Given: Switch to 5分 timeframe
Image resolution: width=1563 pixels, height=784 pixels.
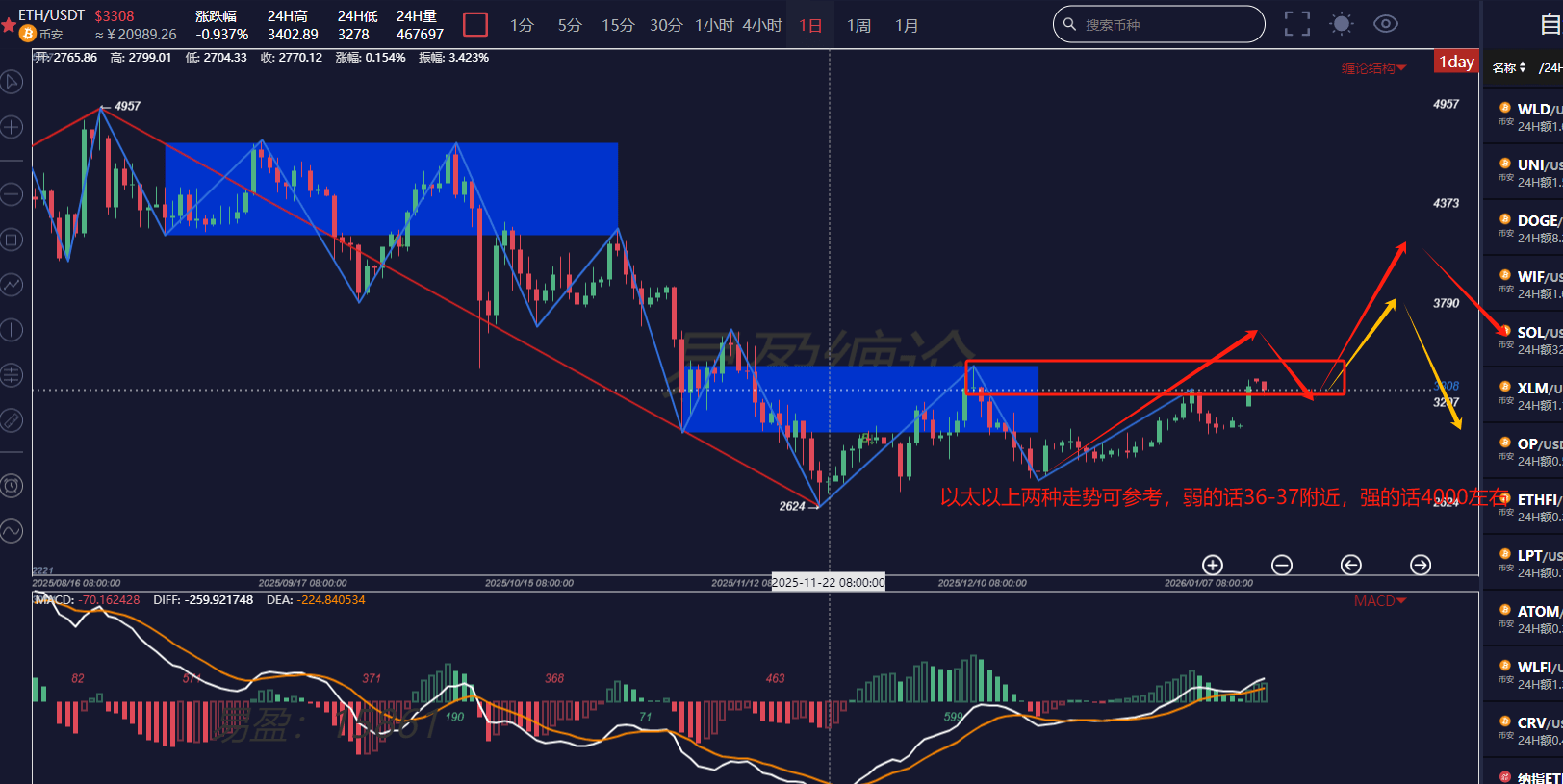Looking at the screenshot, I should click(x=570, y=25).
